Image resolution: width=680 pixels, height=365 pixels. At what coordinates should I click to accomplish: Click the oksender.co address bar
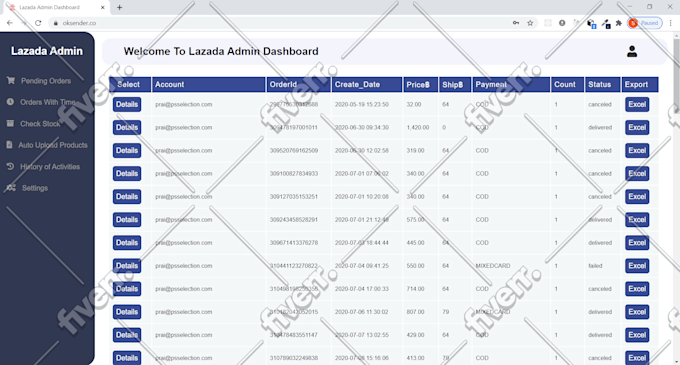tap(278, 23)
